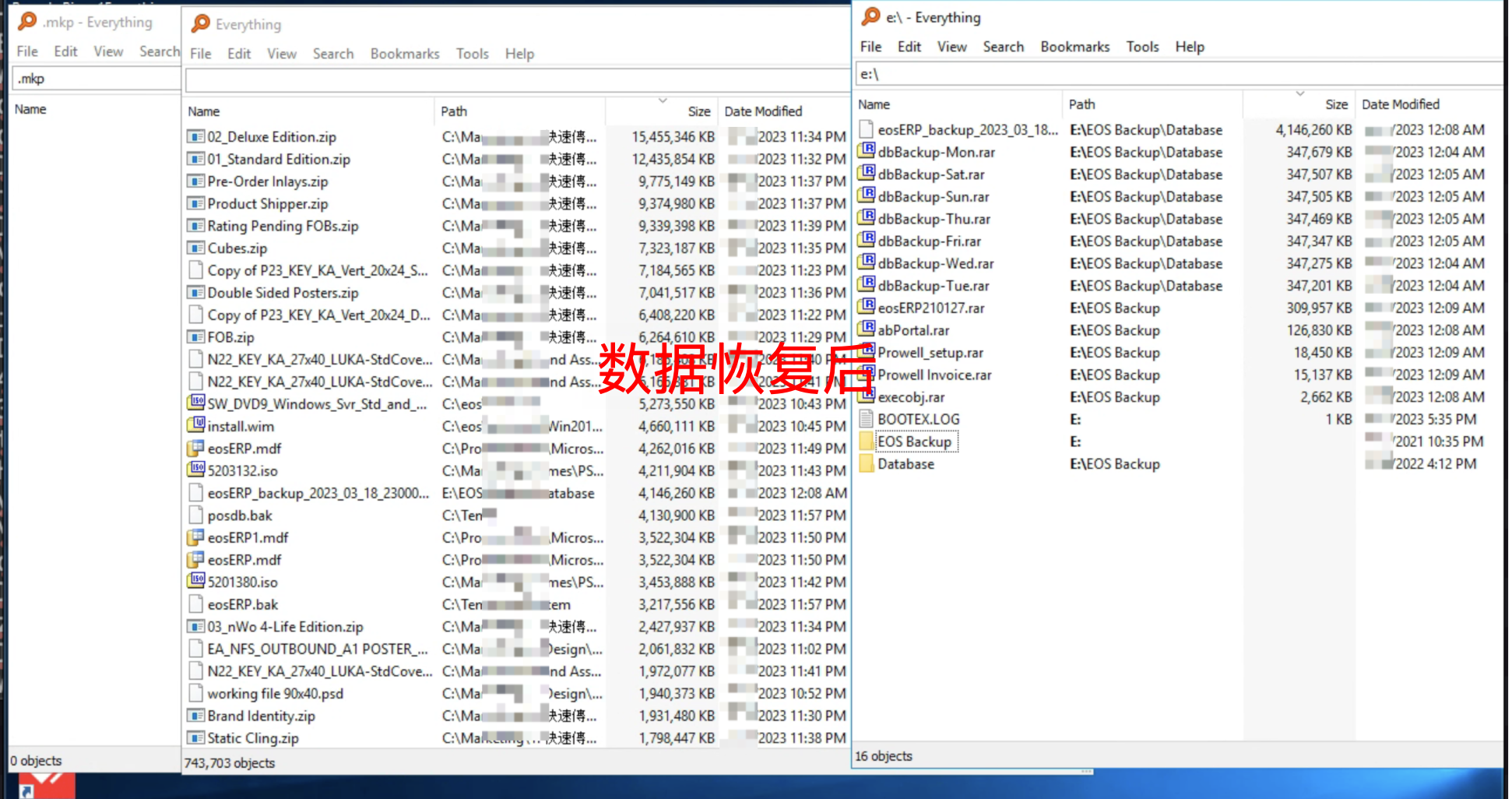Click the dbBackup-Sat.rar archive icon

point(867,174)
